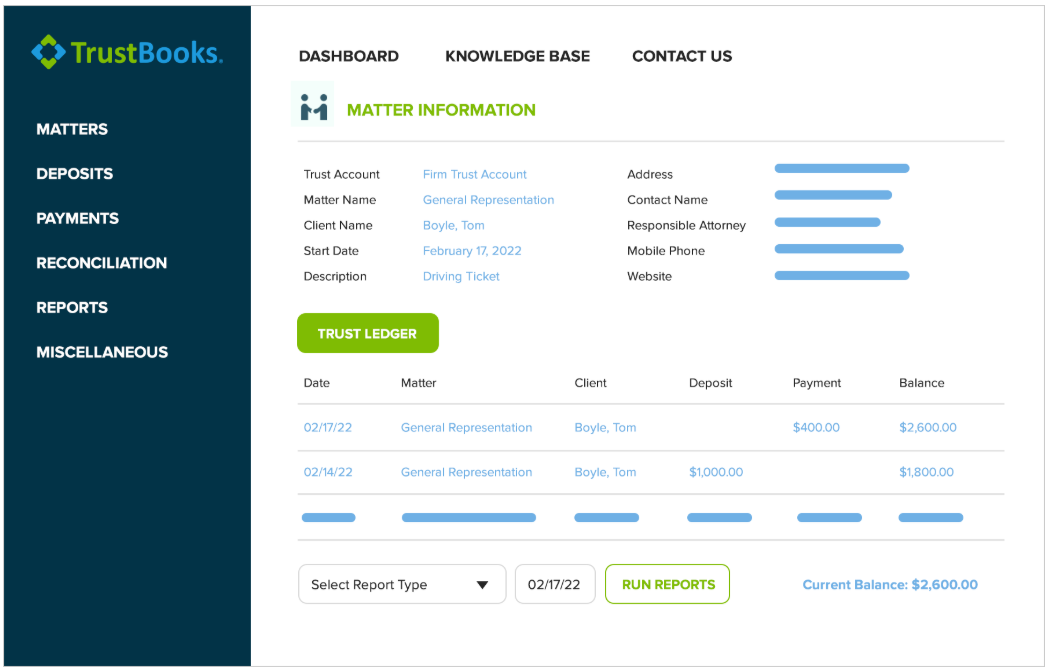Click the report date field 02/17/22
This screenshot has height=670, width=1049.
click(555, 584)
